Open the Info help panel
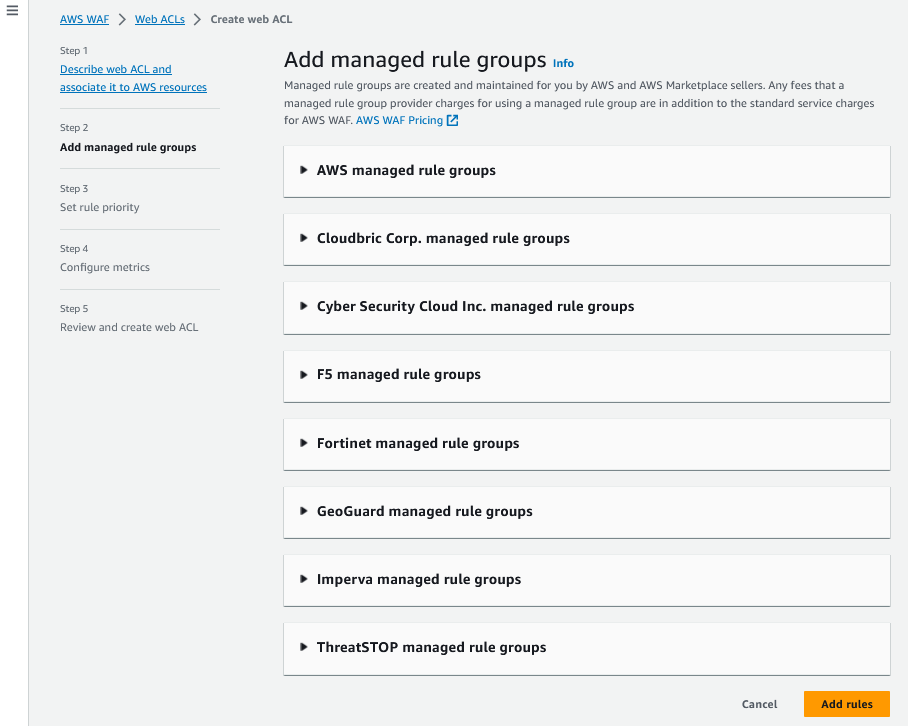Image resolution: width=908 pixels, height=726 pixels. 563,63
